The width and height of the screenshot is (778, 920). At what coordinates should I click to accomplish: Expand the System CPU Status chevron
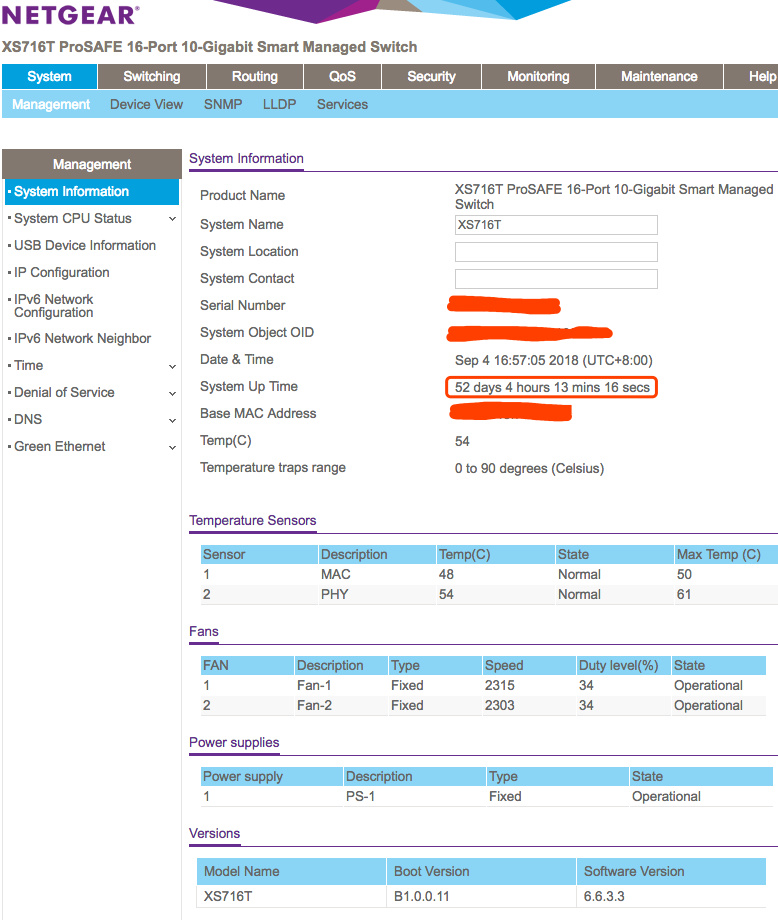pyautogui.click(x=172, y=219)
